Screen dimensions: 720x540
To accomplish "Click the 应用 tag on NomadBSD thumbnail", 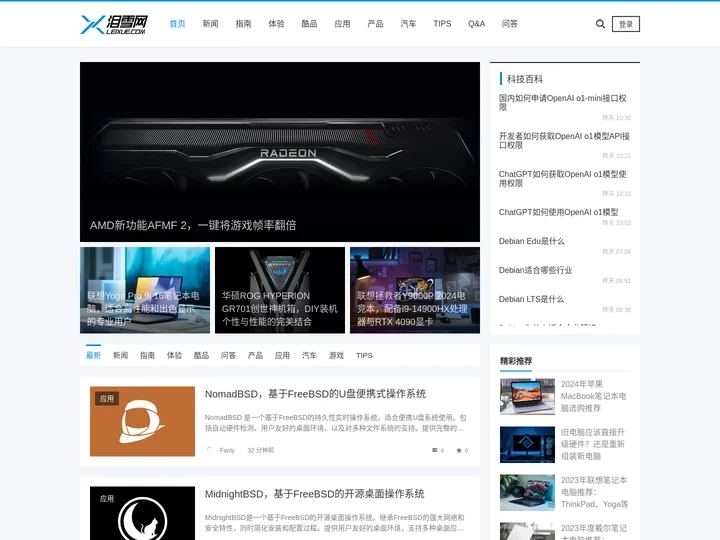I will pos(107,399).
